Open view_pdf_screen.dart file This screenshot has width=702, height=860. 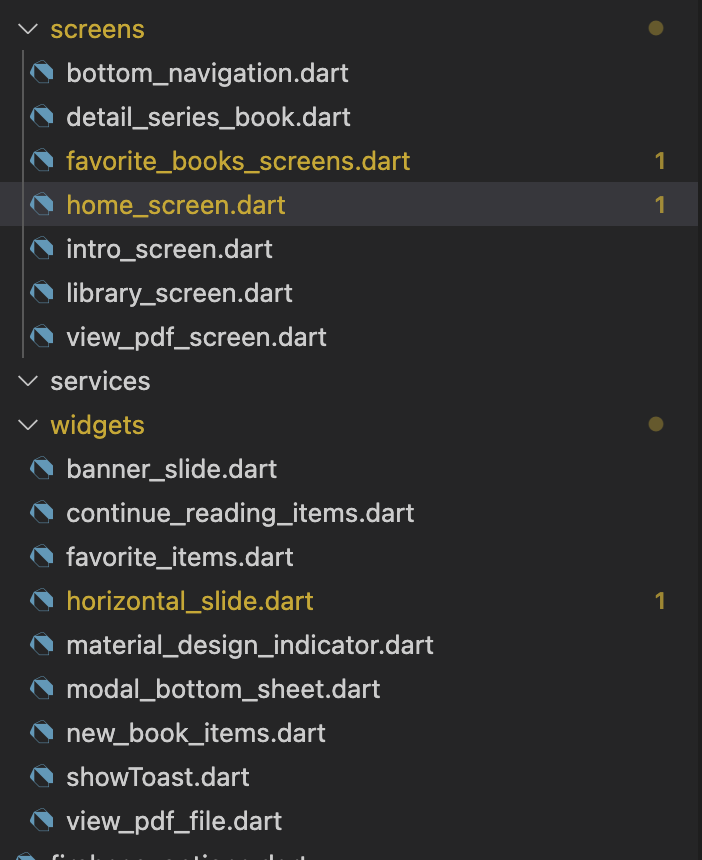196,337
